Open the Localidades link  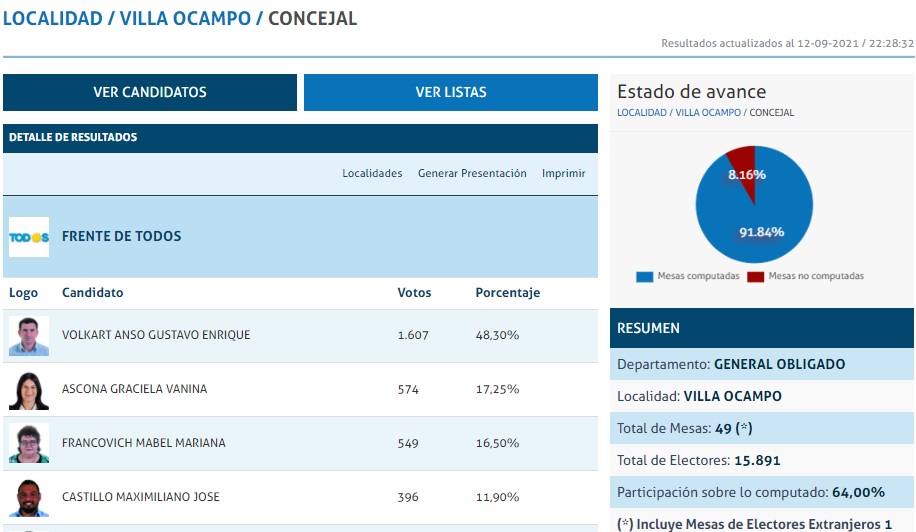click(372, 173)
